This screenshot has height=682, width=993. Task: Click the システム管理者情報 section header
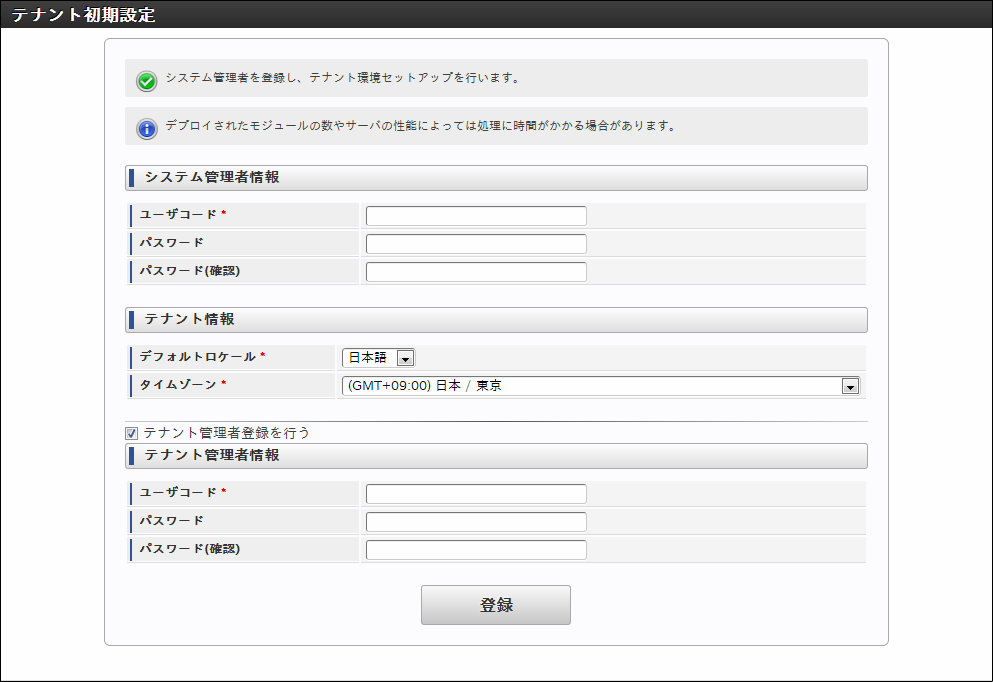(x=212, y=178)
